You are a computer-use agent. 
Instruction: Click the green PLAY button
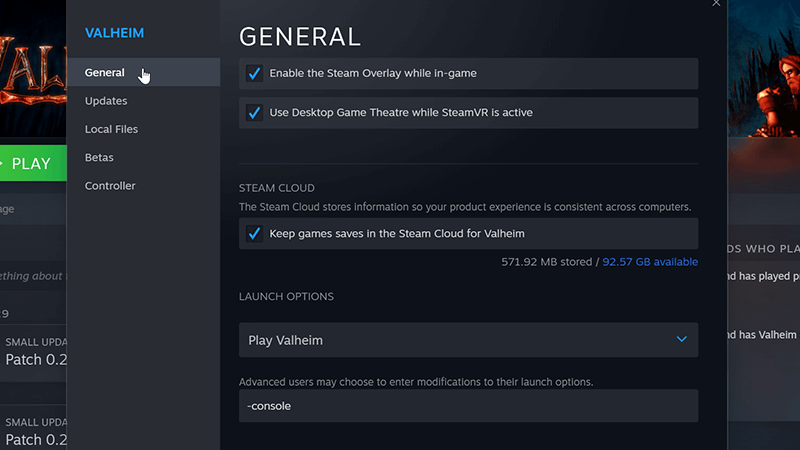tap(33, 163)
